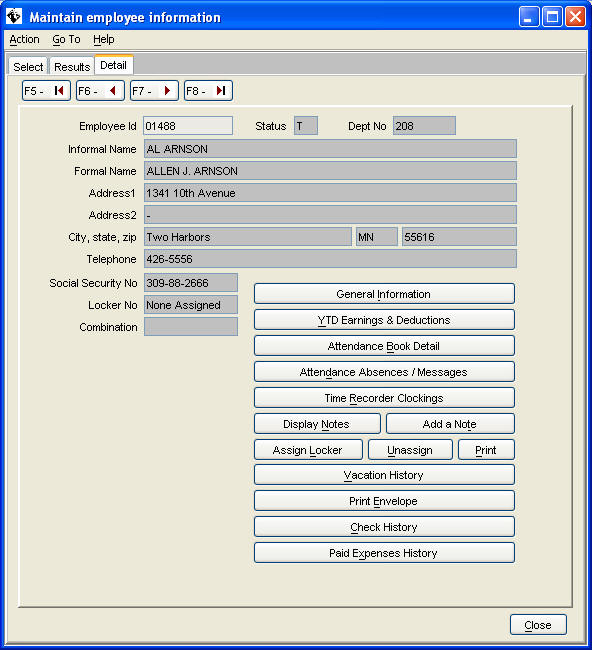
Task: Go to next record with F7
Action: click(x=154, y=91)
